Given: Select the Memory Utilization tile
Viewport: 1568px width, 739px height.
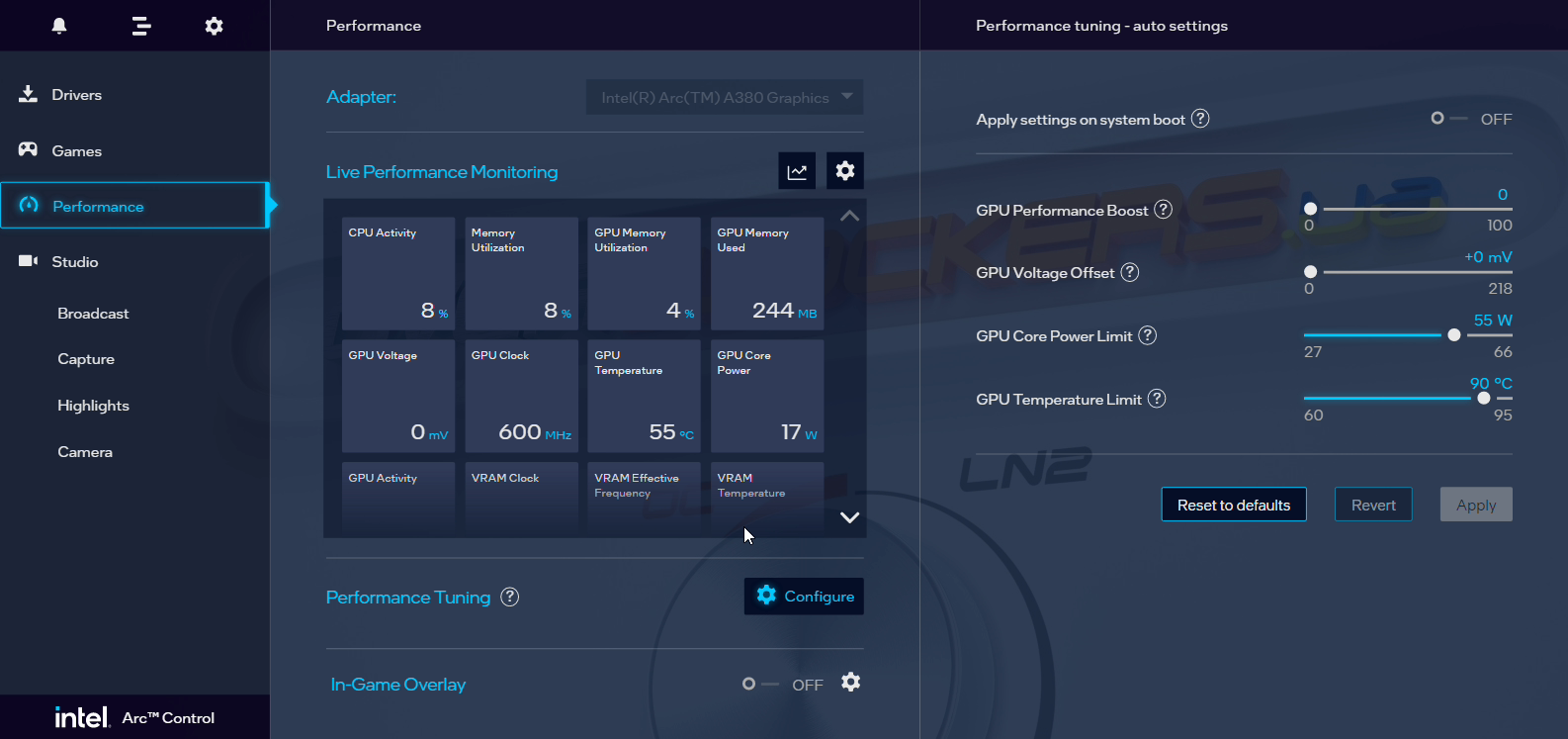Looking at the screenshot, I should point(521,274).
